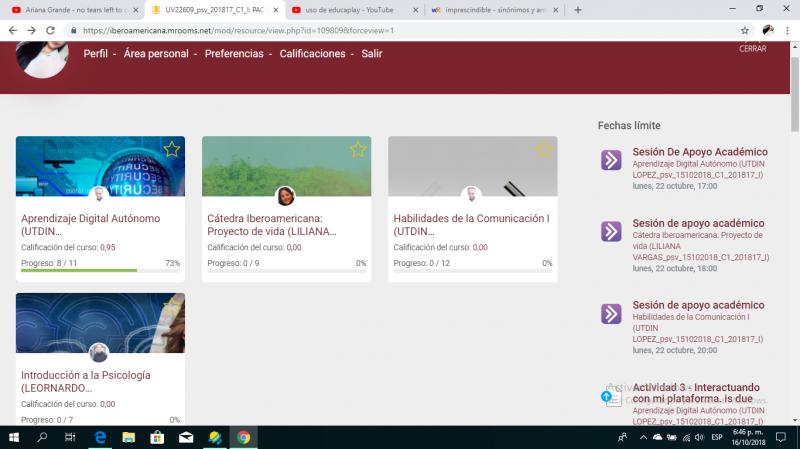Open Aprendizaje Digital Autónomo course title
The height and width of the screenshot is (449, 800).
pyautogui.click(x=90, y=224)
